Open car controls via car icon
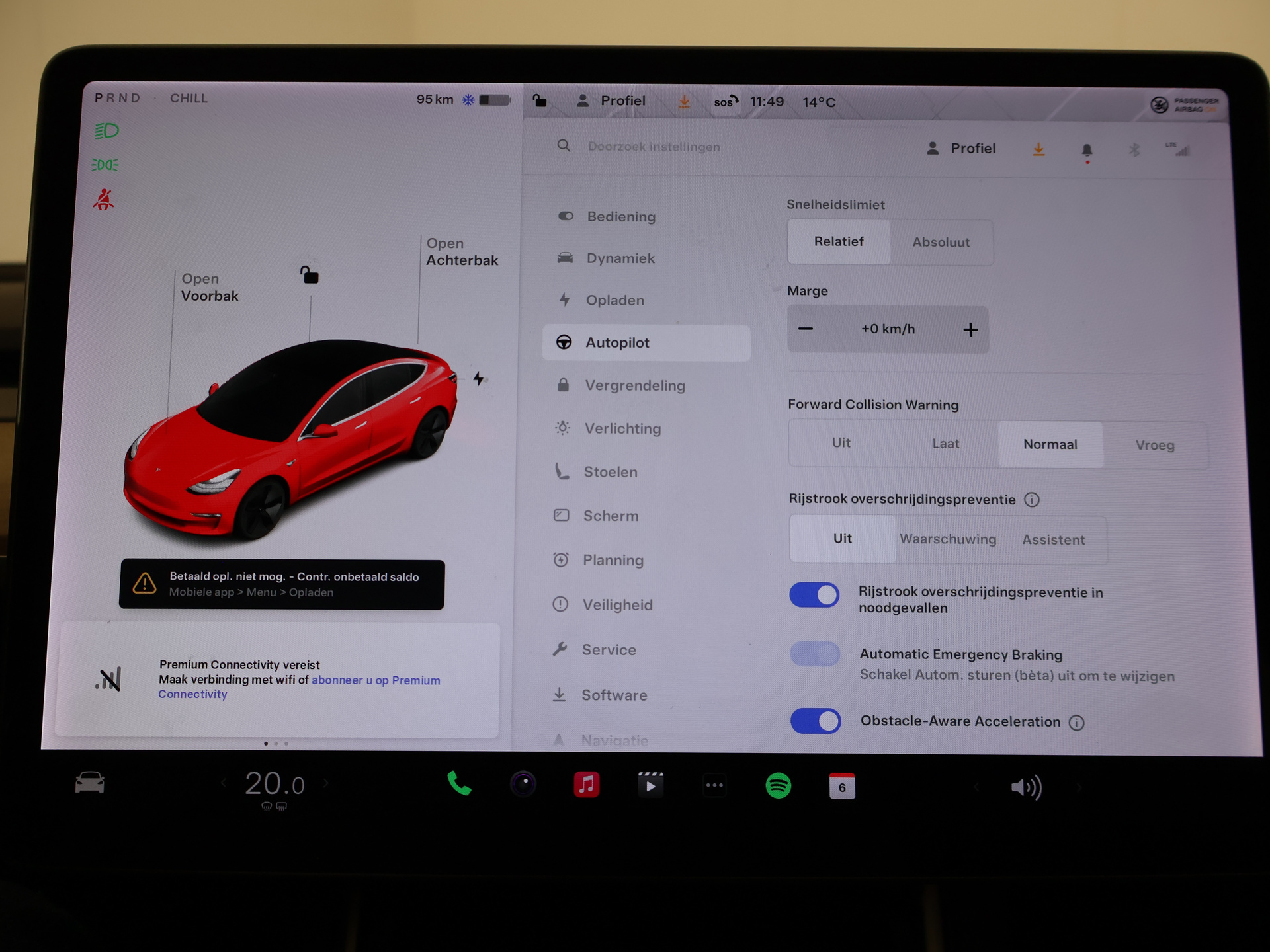 (89, 783)
